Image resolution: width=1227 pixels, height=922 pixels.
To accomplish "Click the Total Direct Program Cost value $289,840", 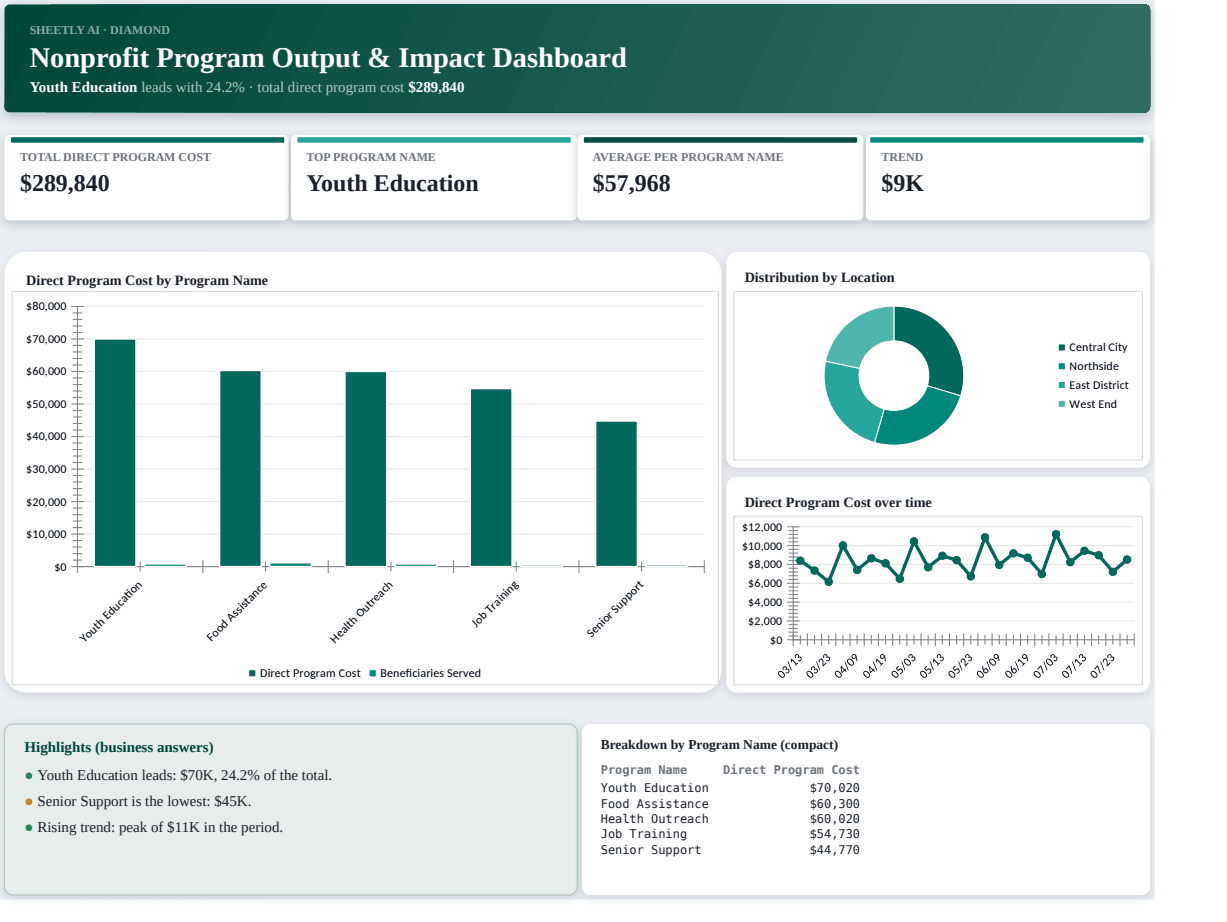I will pos(65,184).
